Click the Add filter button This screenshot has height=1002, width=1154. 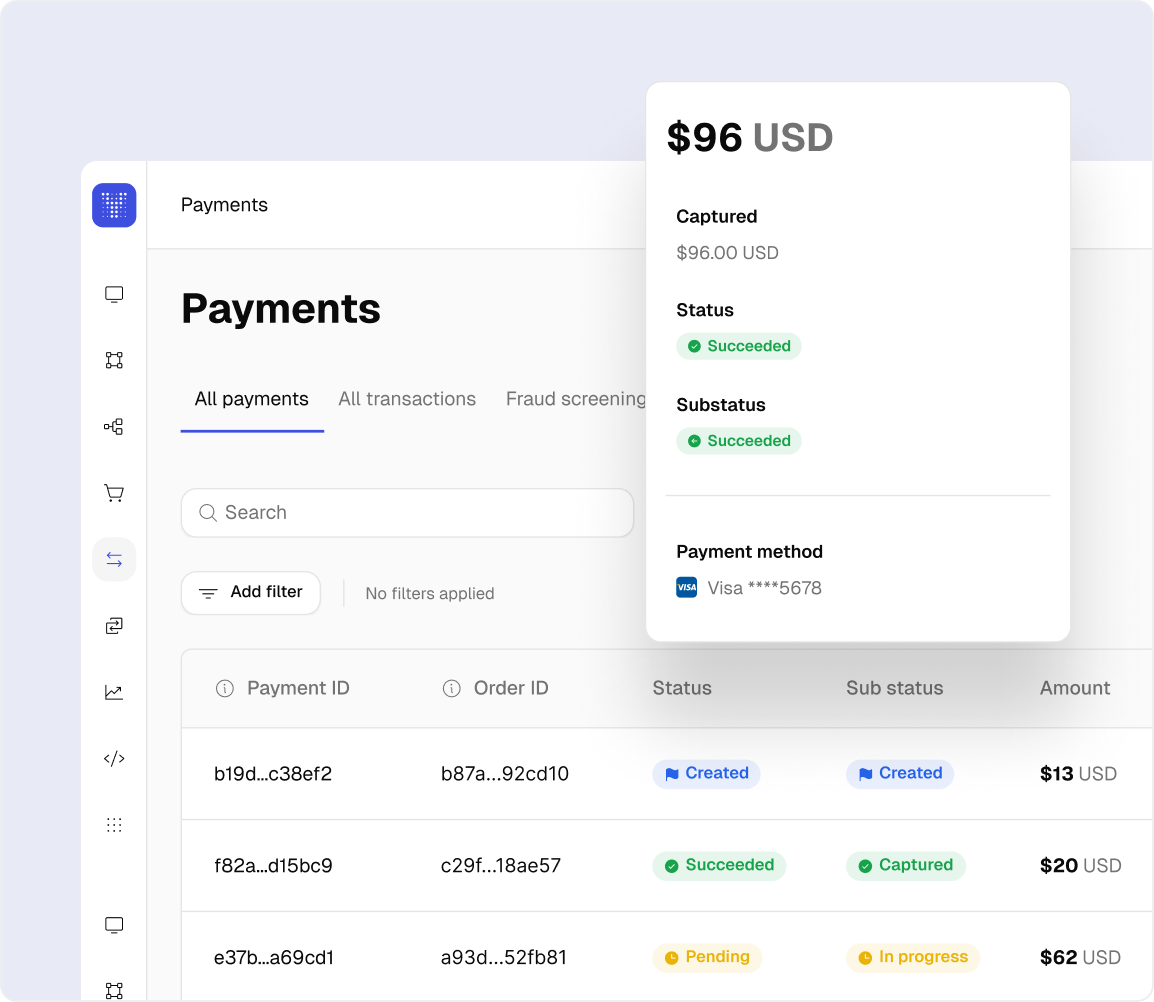[251, 593]
